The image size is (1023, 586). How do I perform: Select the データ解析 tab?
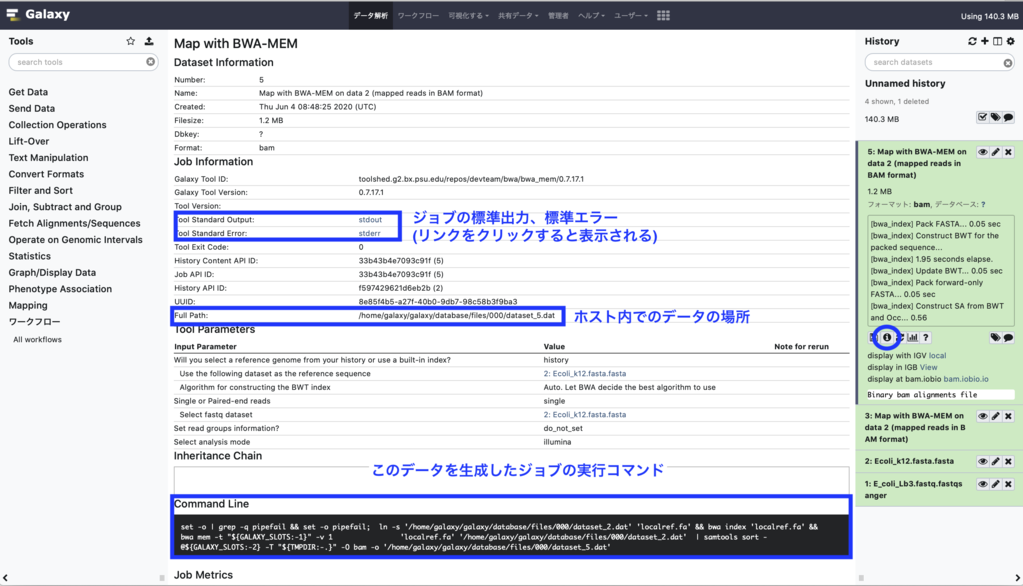pyautogui.click(x=371, y=16)
